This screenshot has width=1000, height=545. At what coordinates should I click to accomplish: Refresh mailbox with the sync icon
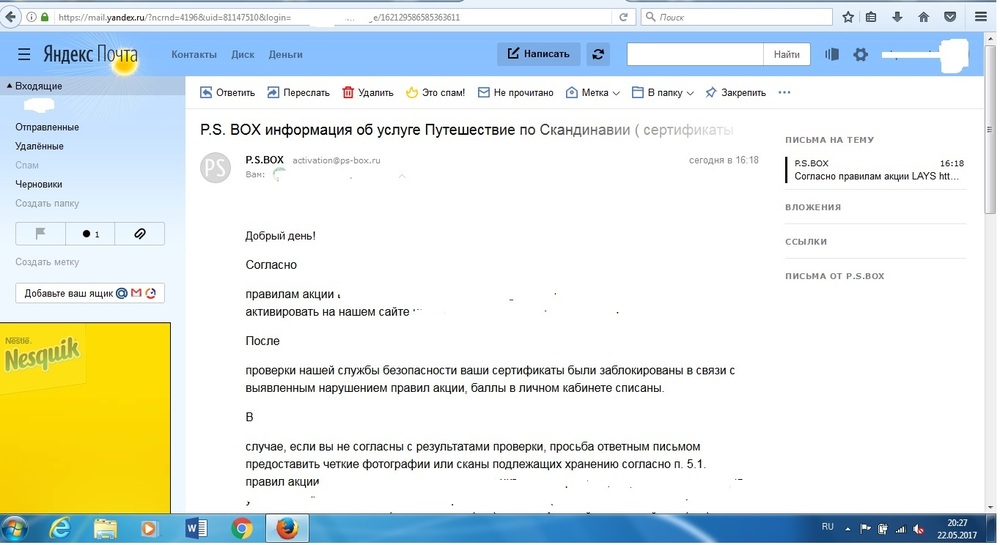click(x=598, y=54)
